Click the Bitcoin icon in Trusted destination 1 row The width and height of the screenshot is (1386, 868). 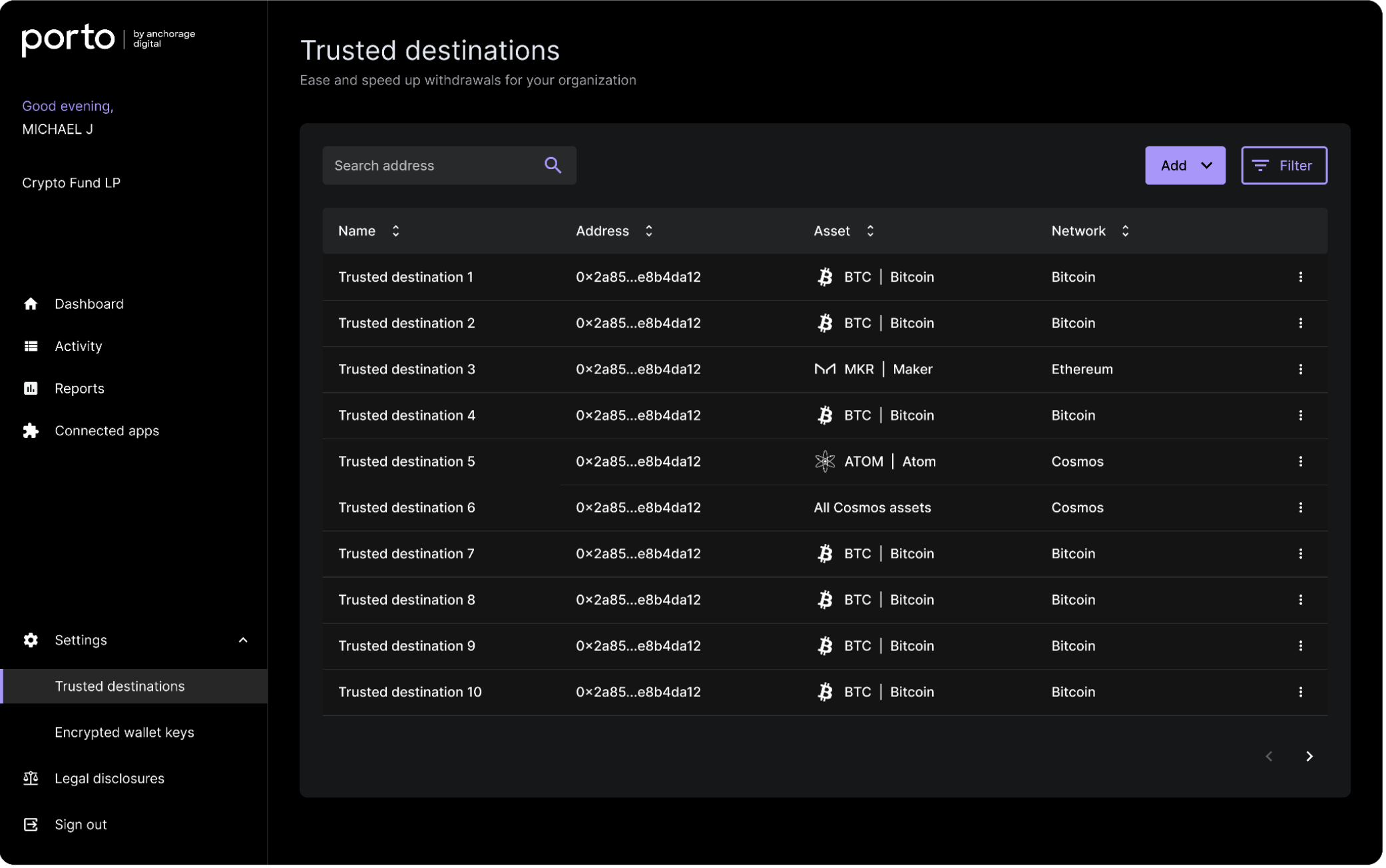coord(826,278)
